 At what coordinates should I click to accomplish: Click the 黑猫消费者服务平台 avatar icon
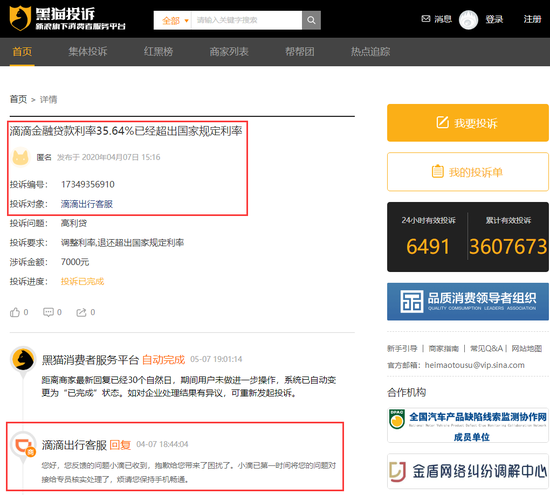coord(23,359)
